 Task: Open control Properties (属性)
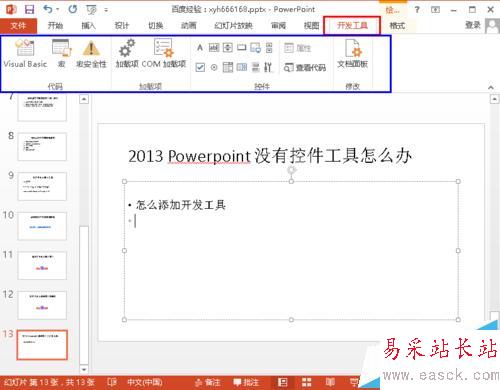297,48
